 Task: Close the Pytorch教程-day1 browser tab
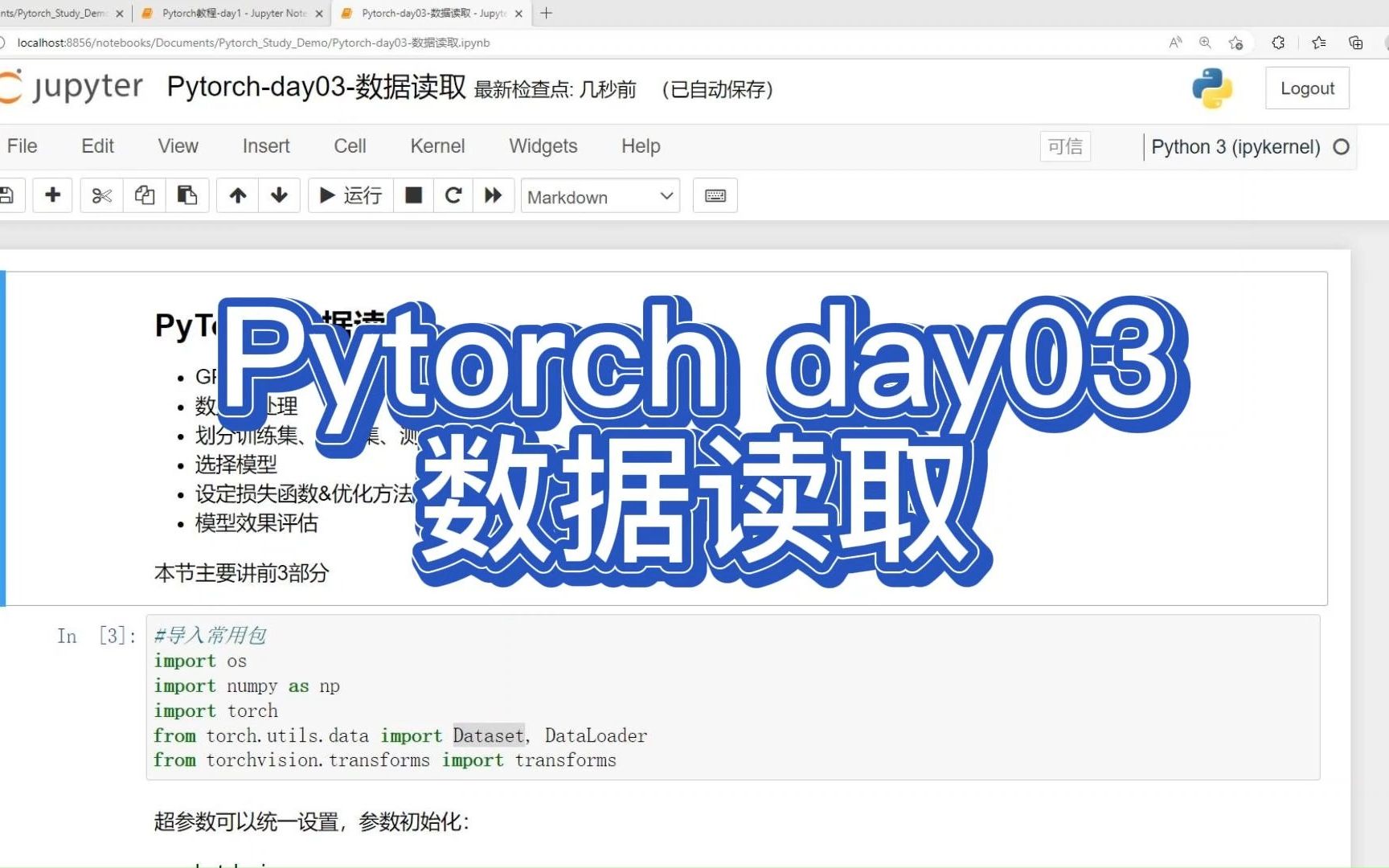(319, 14)
